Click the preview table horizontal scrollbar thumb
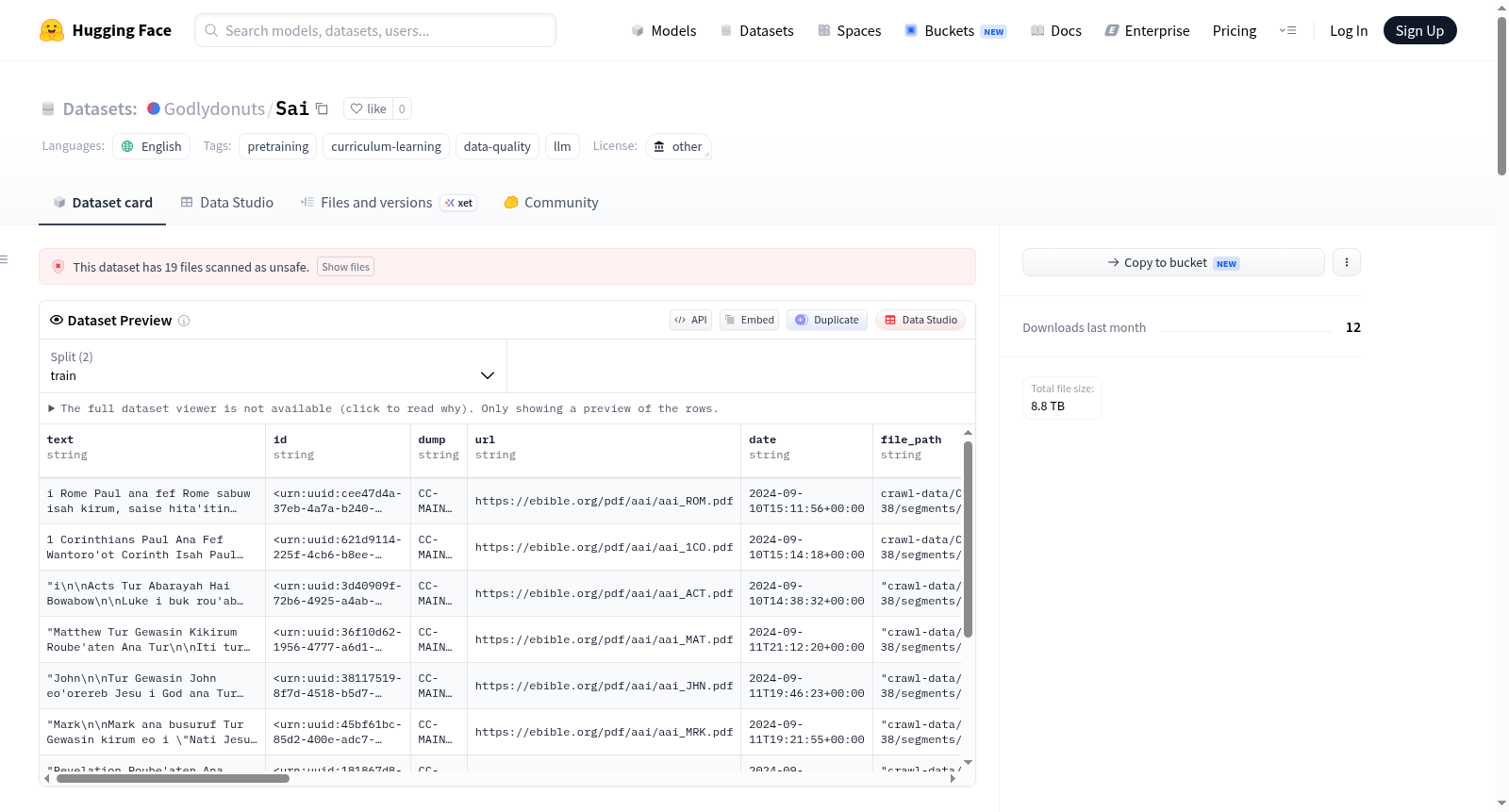Screen dimensions: 1509x812 click(173, 779)
